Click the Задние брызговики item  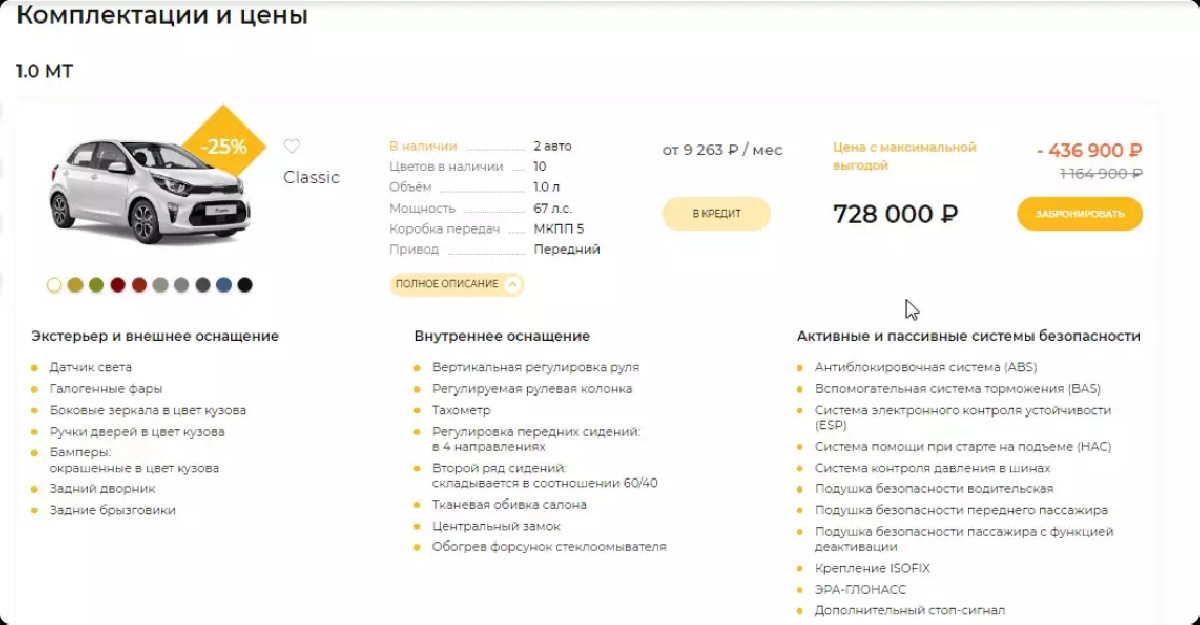[113, 510]
